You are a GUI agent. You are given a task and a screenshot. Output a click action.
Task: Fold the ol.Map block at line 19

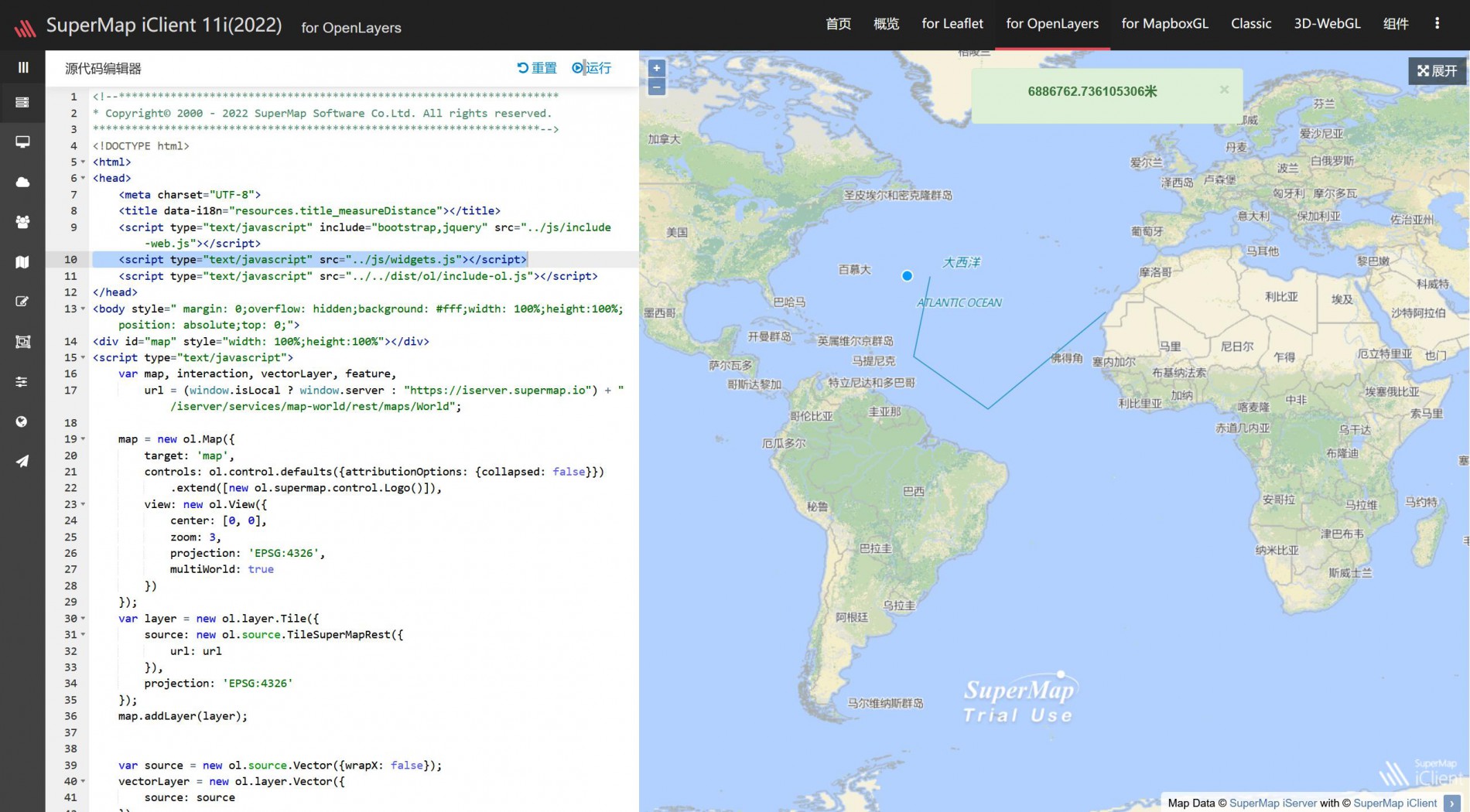(x=83, y=439)
